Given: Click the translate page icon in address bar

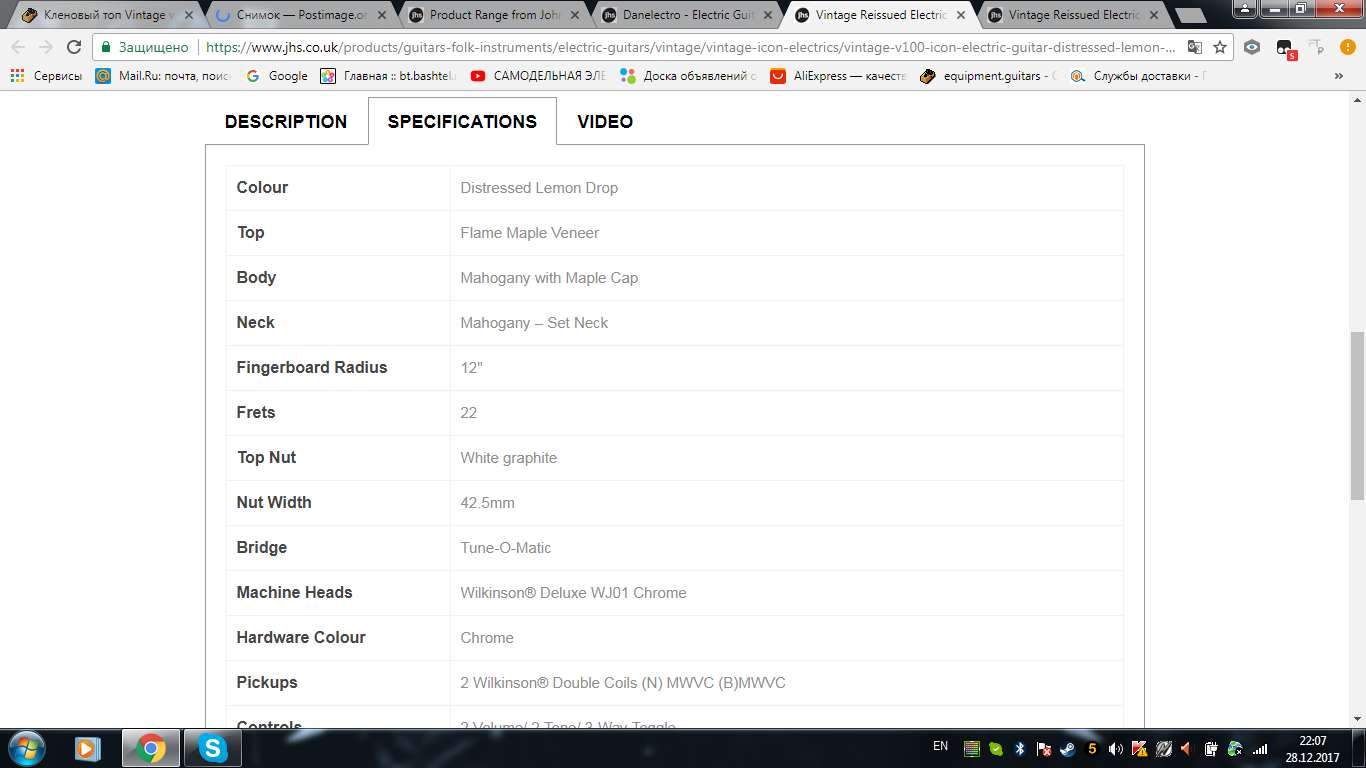Looking at the screenshot, I should [1195, 47].
